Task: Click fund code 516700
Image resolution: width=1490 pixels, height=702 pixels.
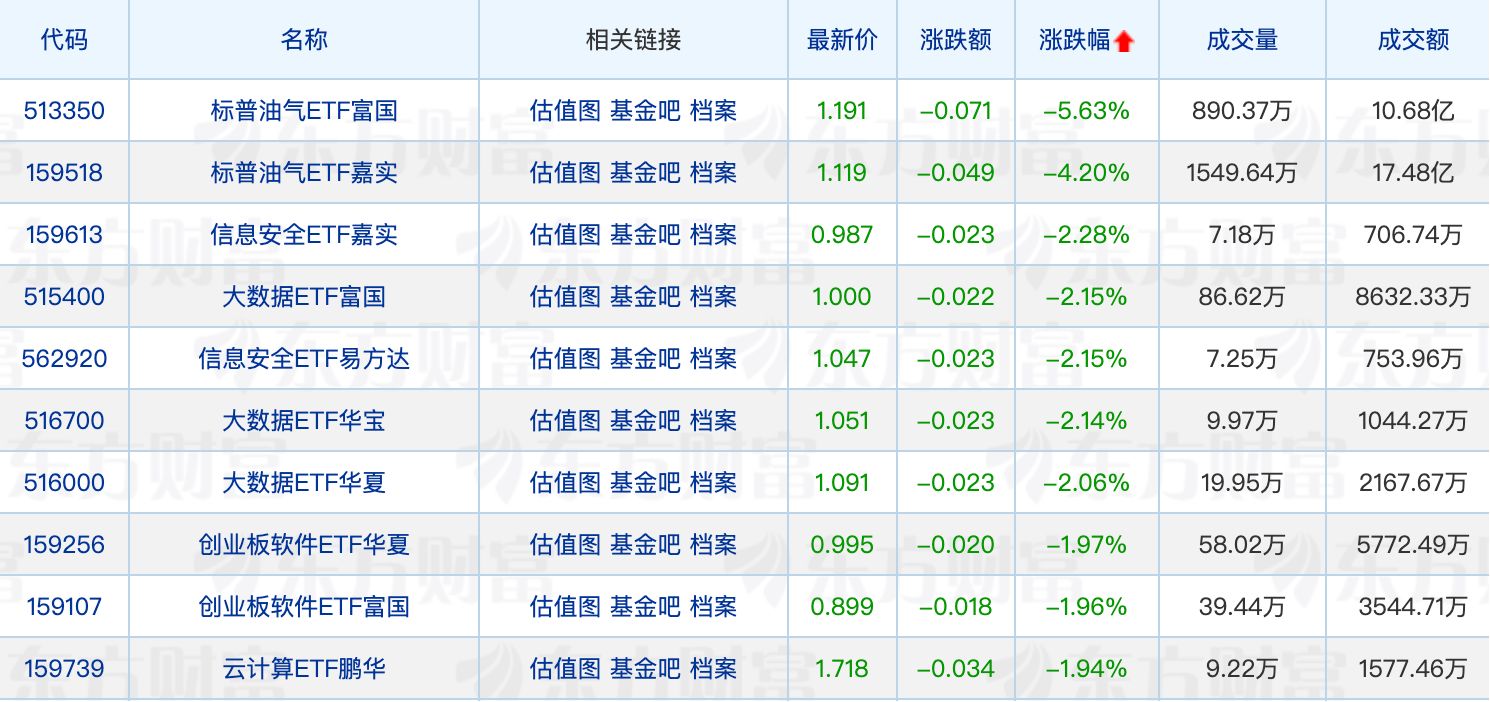Action: [x=65, y=420]
